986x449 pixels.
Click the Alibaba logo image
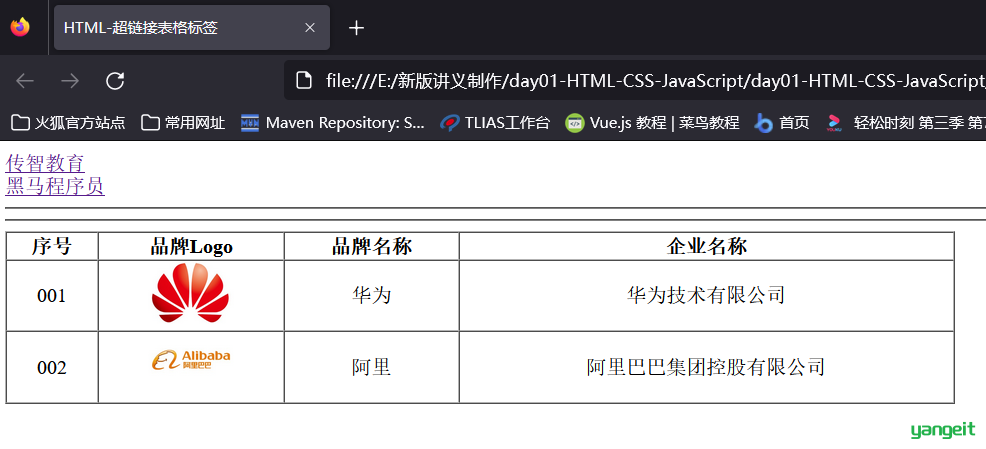click(191, 360)
